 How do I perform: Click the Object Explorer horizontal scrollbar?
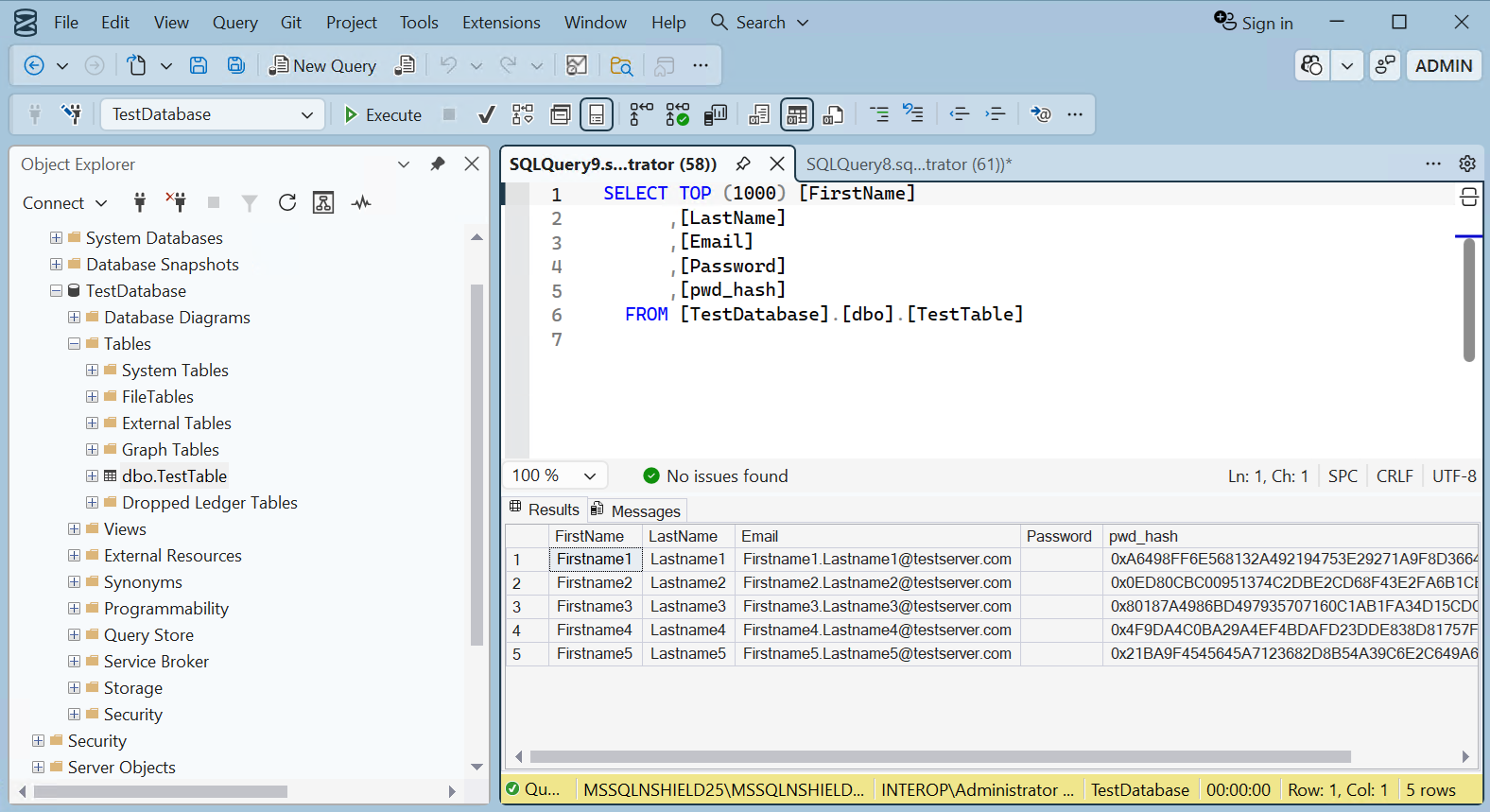161,791
